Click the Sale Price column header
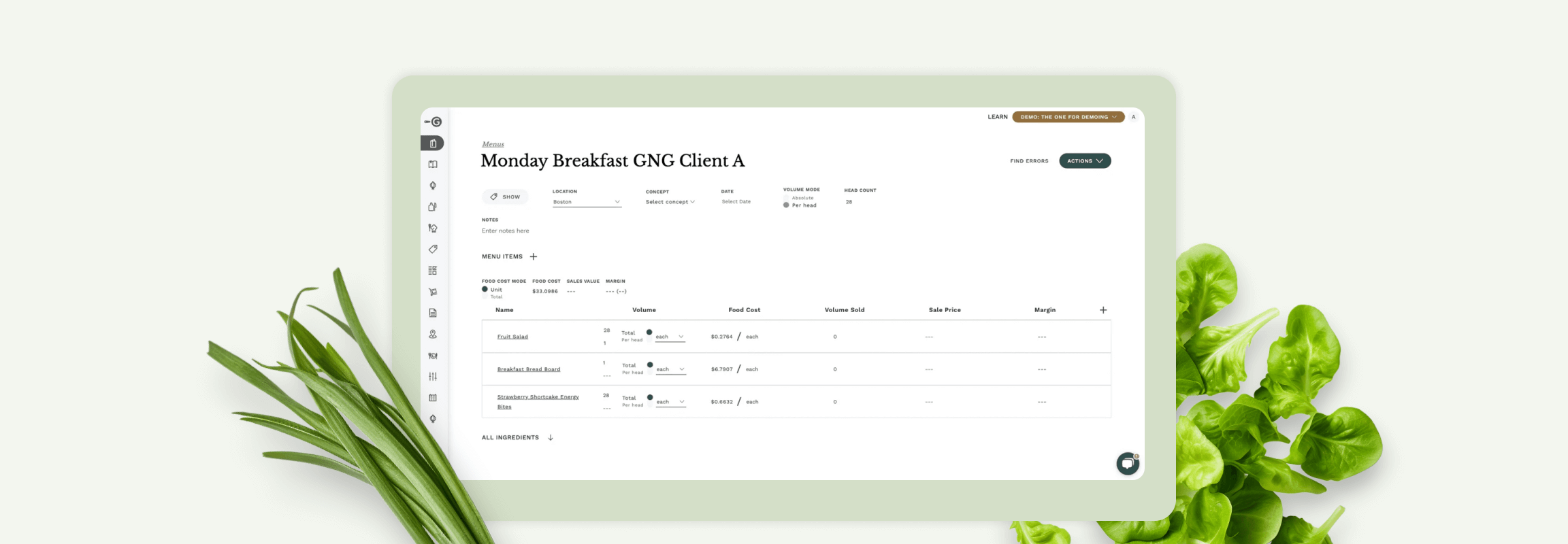 (945, 310)
